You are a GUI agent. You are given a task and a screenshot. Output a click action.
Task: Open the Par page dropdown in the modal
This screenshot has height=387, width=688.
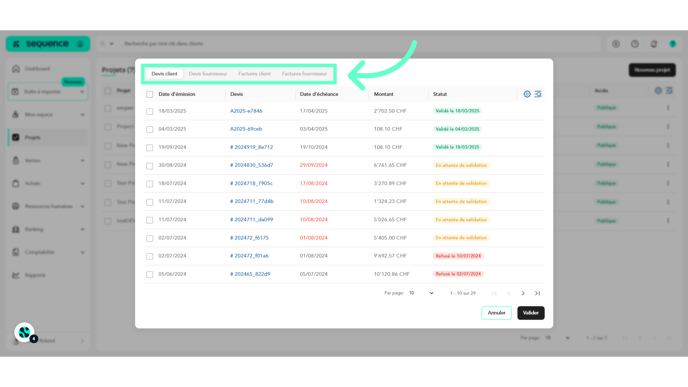421,293
